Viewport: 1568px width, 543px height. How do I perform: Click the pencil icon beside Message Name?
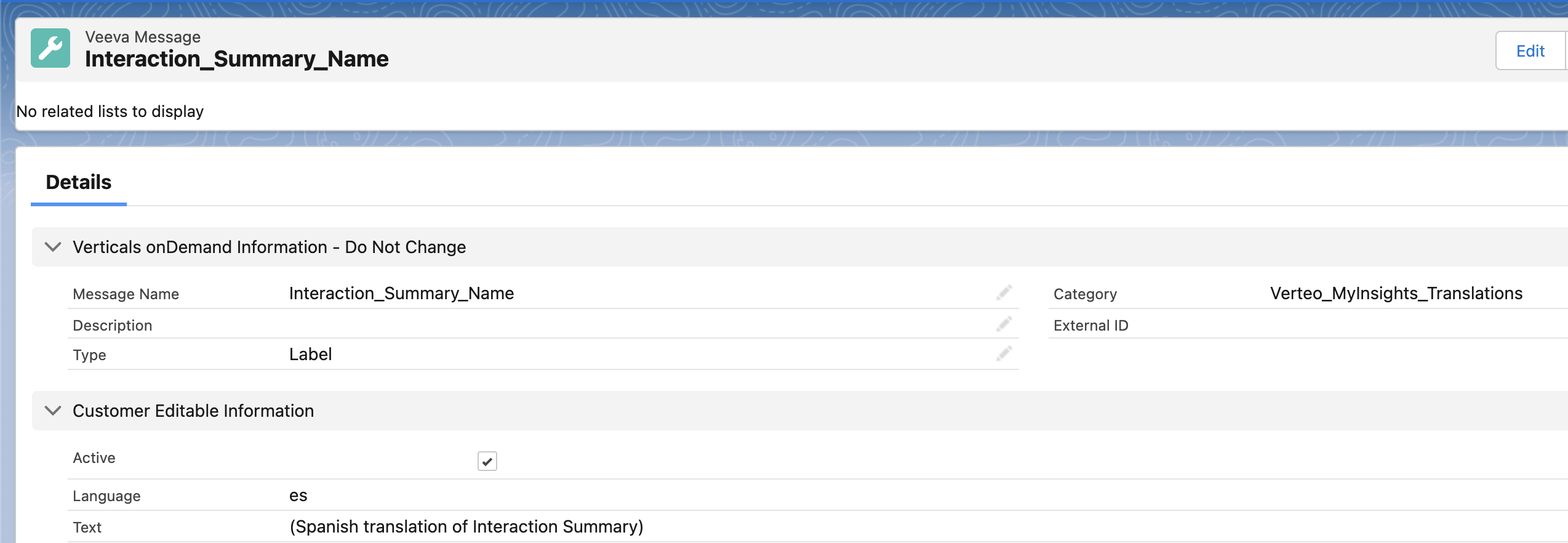coord(1004,293)
